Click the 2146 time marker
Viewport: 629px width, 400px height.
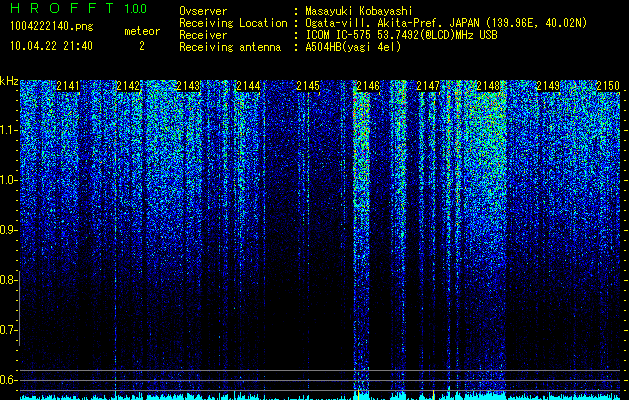[x=368, y=86]
